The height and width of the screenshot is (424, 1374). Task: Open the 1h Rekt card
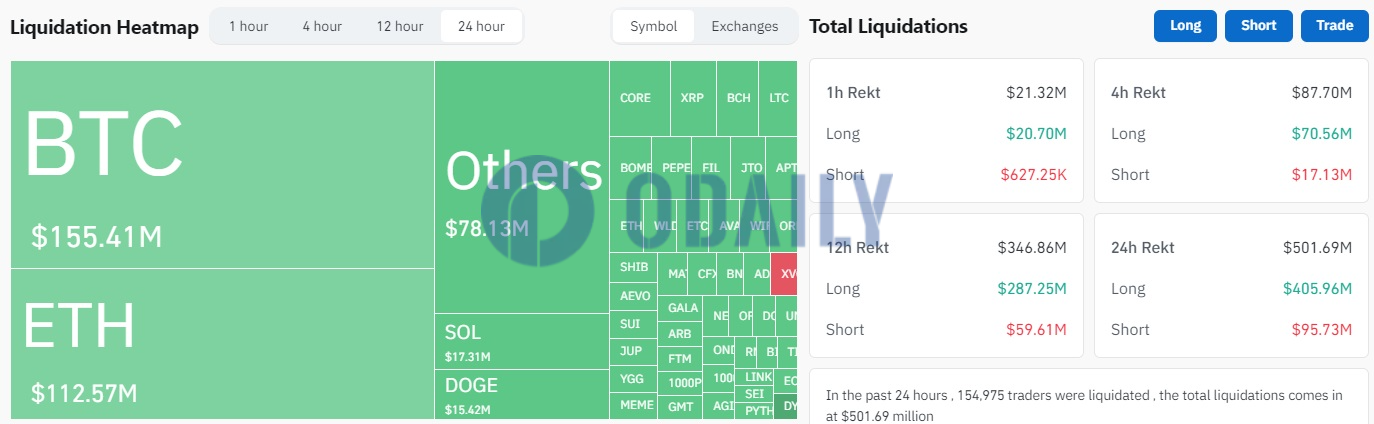click(x=946, y=130)
